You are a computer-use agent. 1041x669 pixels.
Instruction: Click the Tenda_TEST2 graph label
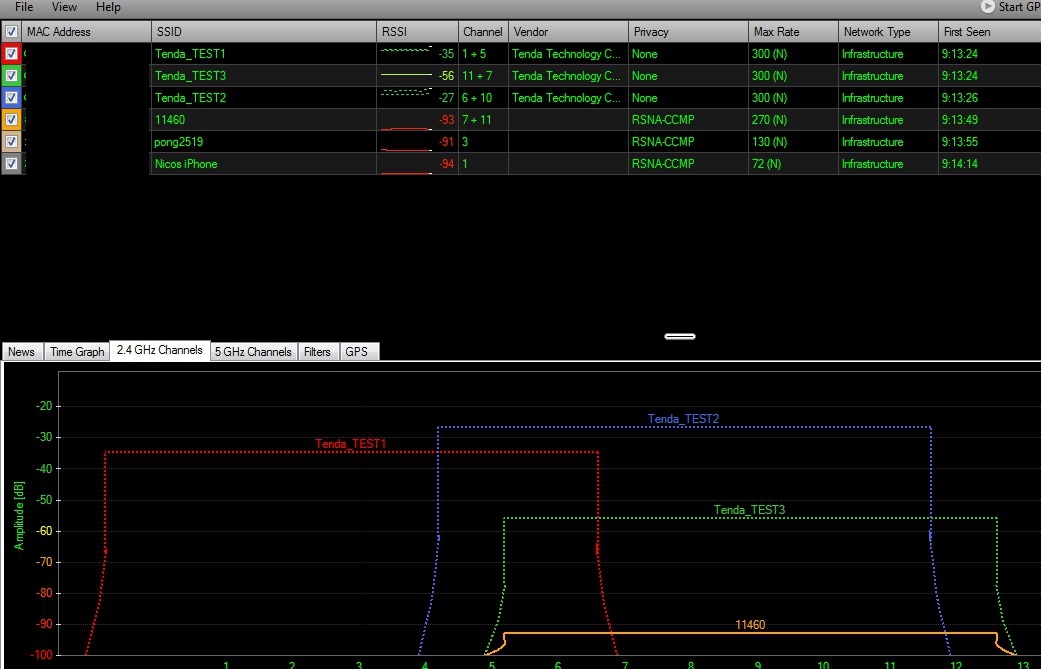683,419
